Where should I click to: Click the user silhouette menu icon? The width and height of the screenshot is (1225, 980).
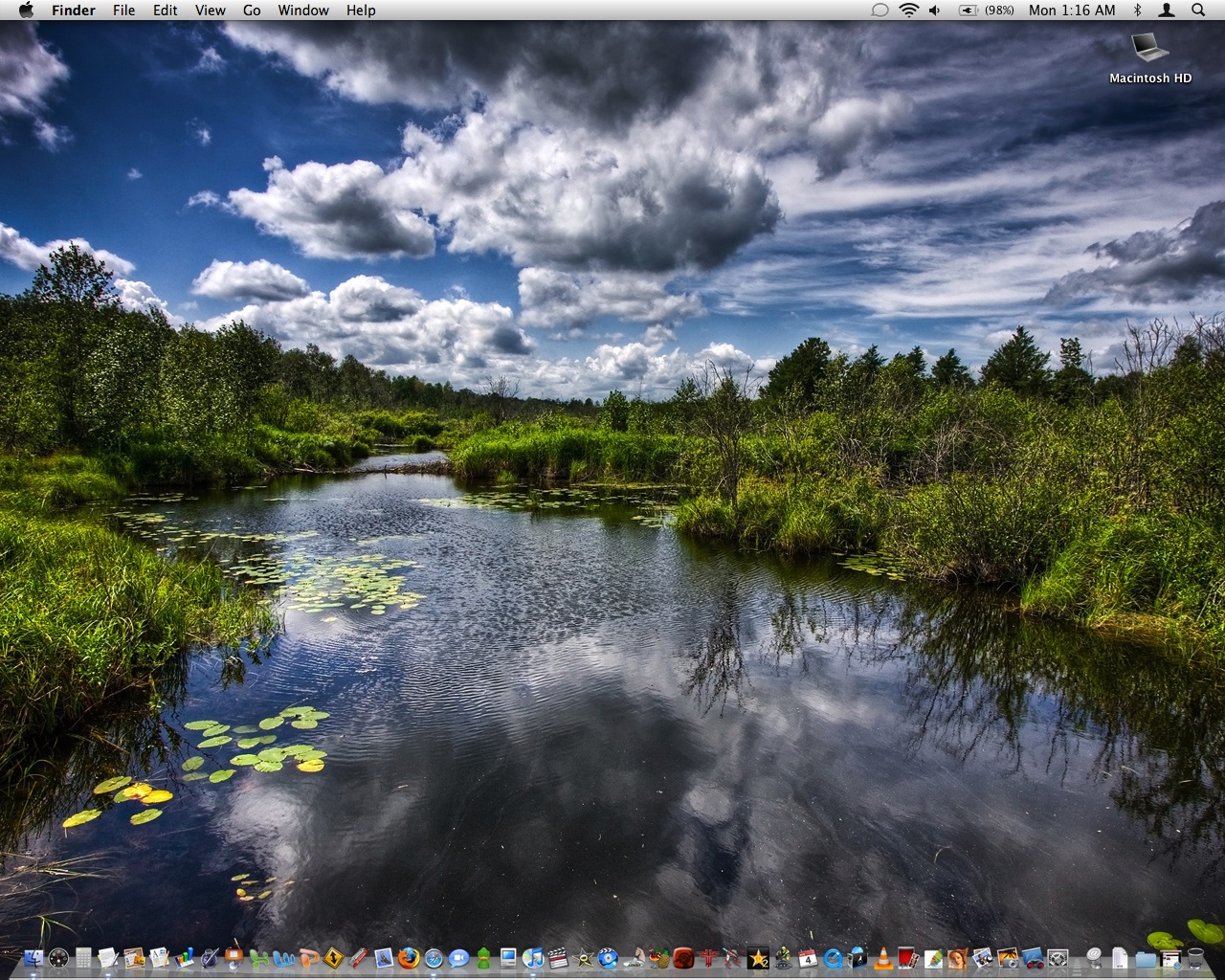point(1167,11)
